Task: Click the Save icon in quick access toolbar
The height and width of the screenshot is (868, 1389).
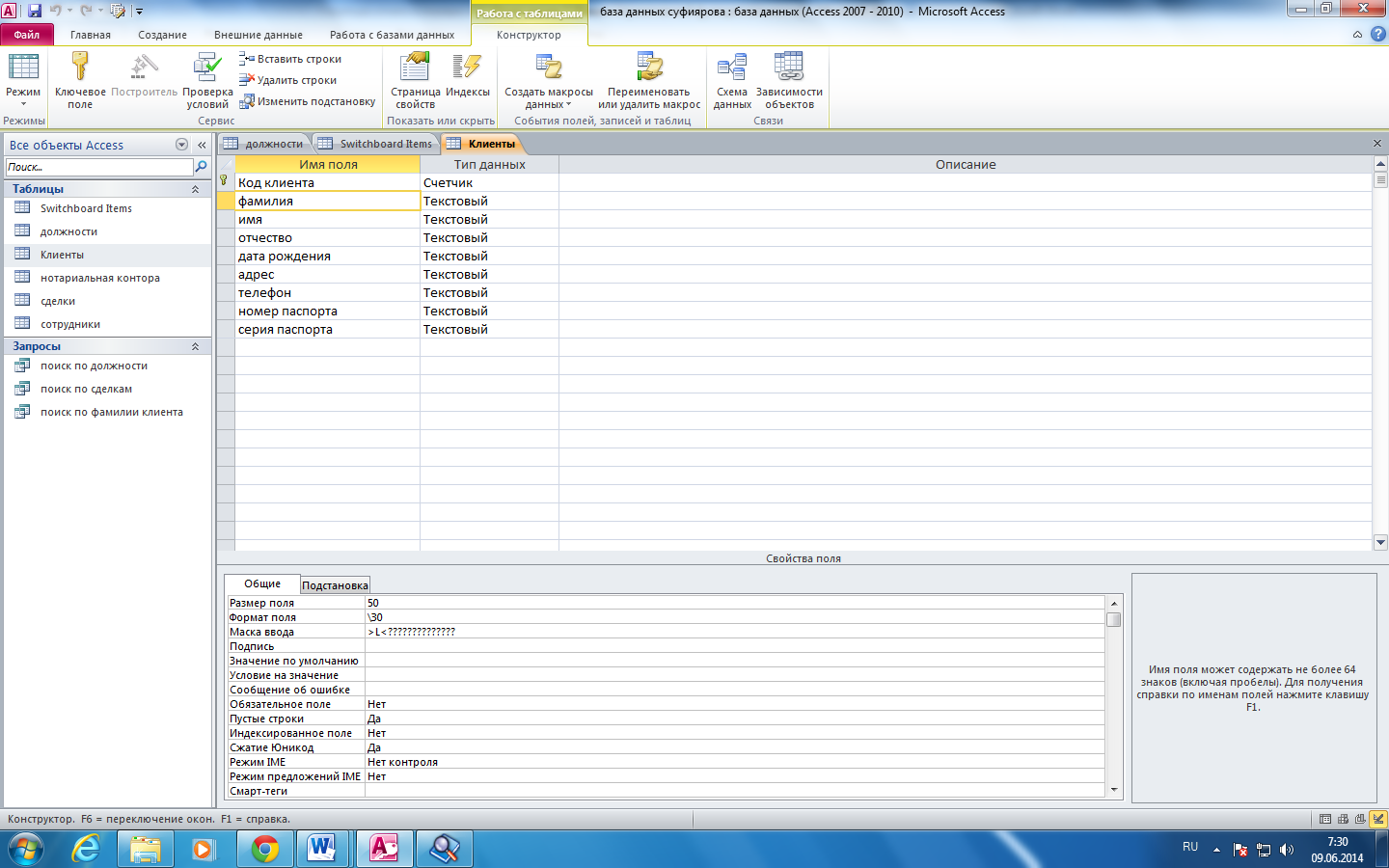Action: [x=35, y=11]
